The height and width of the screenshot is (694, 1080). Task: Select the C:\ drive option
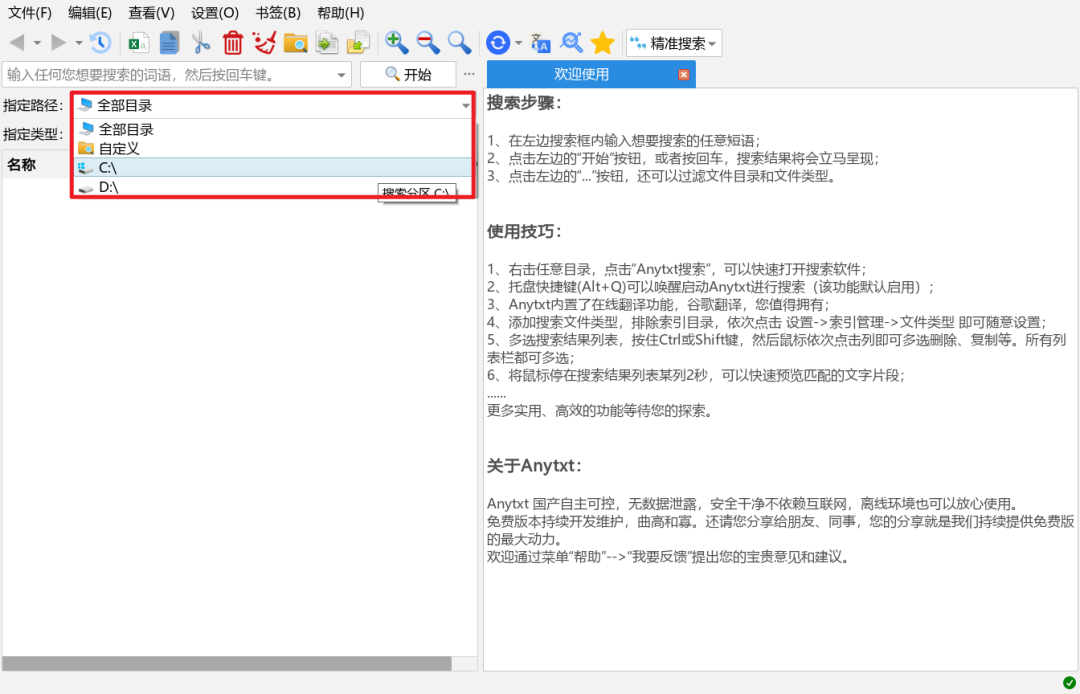click(x=273, y=167)
